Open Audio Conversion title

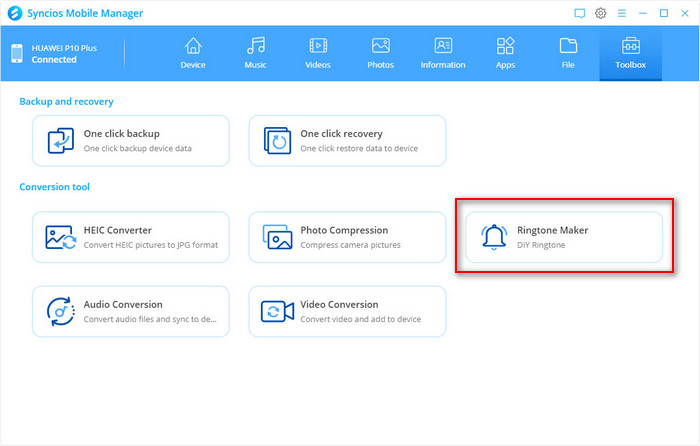coord(123,304)
